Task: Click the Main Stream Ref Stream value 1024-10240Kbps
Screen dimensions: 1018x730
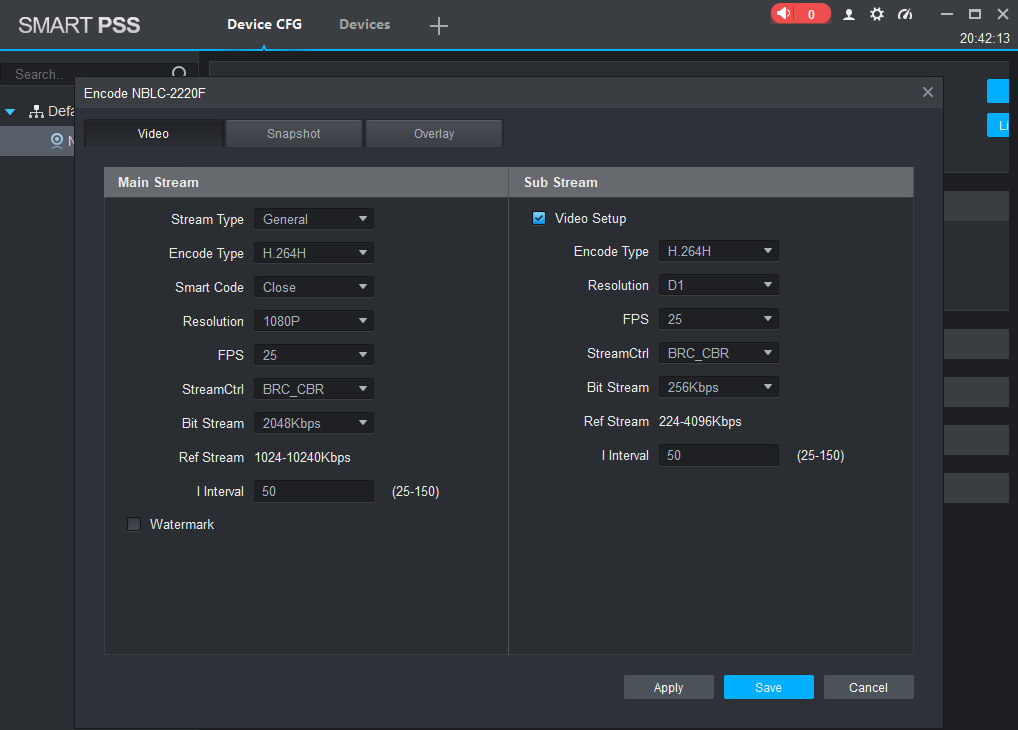Action: tap(303, 457)
